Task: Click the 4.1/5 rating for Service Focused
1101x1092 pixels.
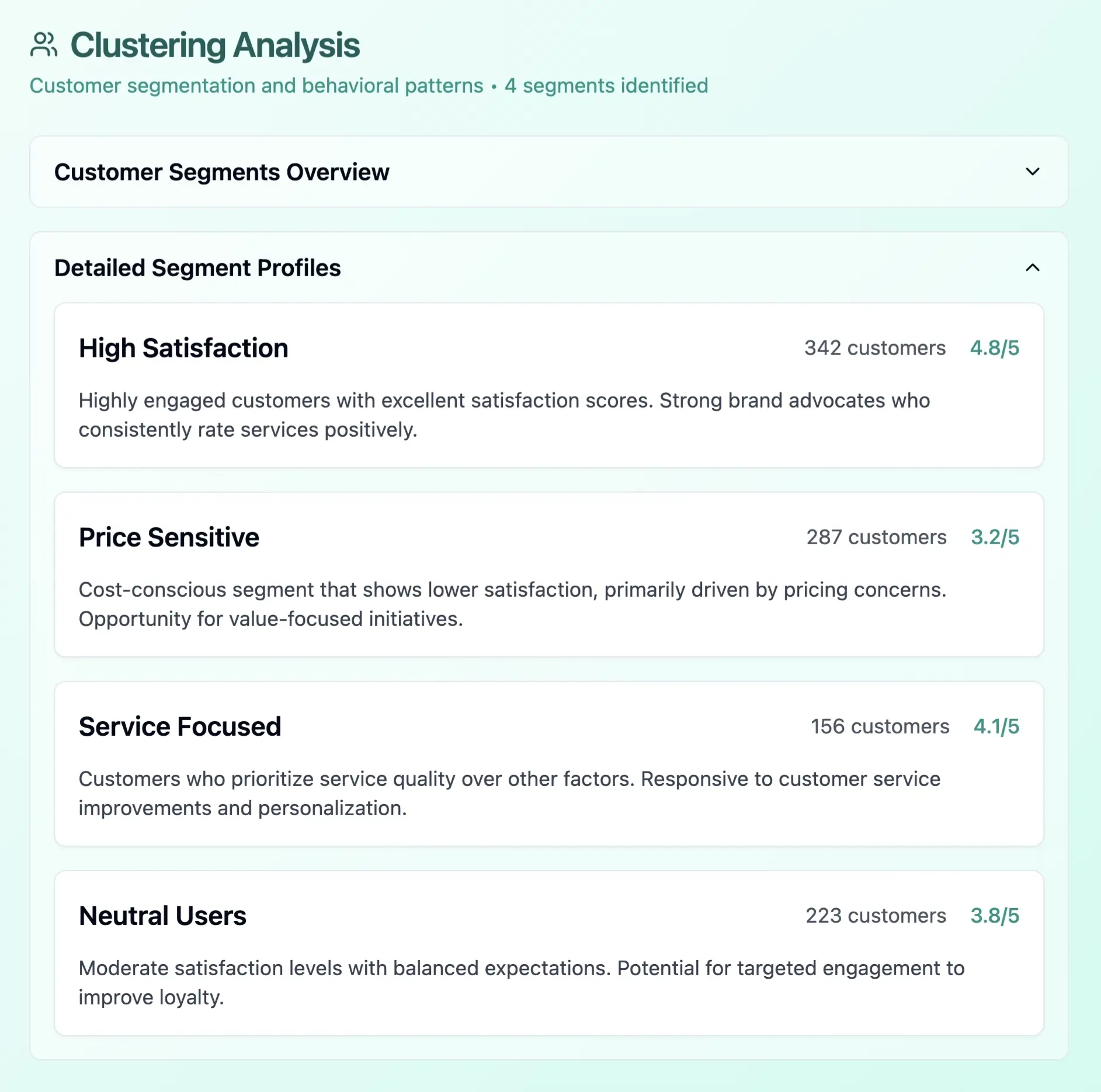Action: click(996, 726)
